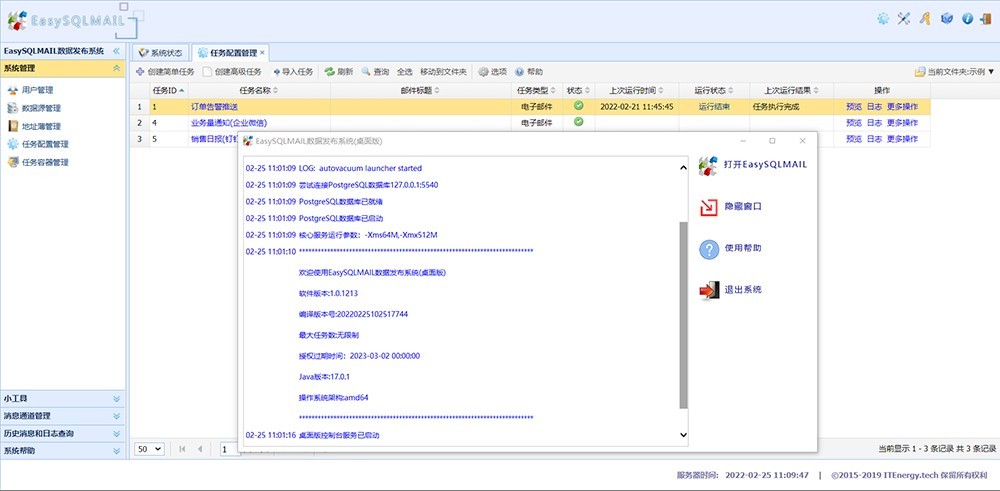Expand the 小工具 sidebar panel
The height and width of the screenshot is (491, 1000).
[x=62, y=398]
